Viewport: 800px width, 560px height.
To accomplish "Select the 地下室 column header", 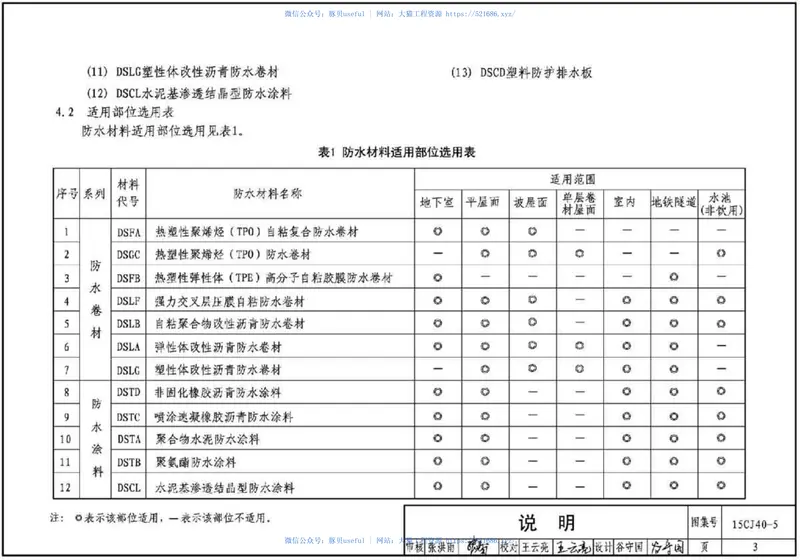I will (437, 202).
